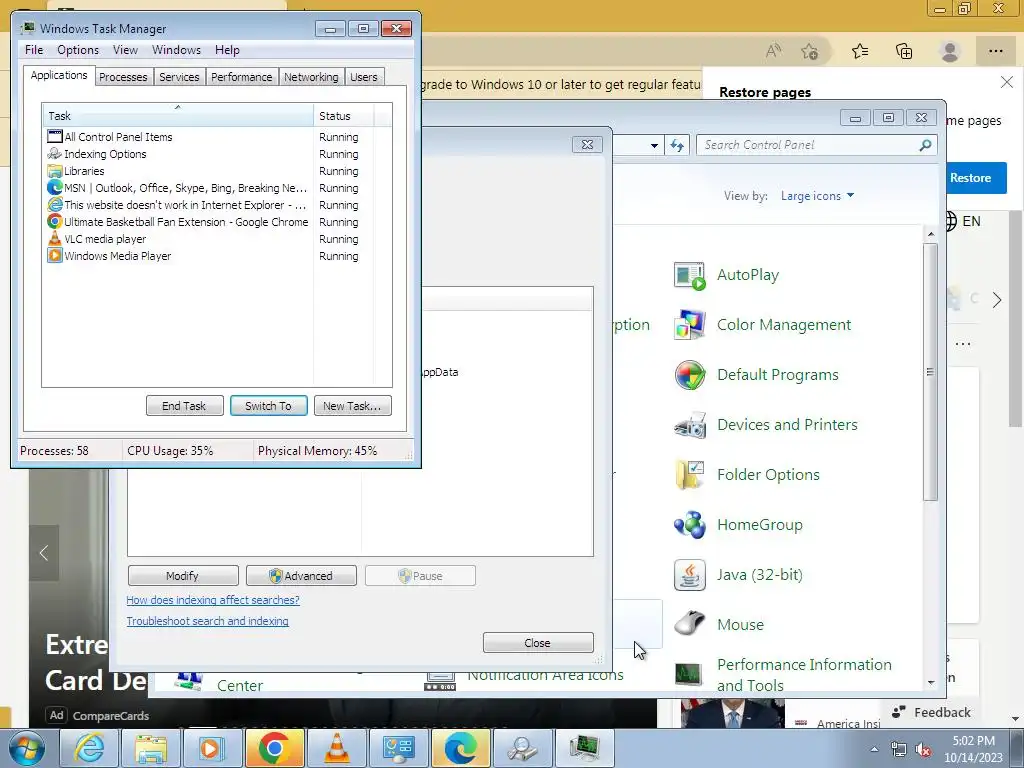The image size is (1024, 768).
Task: Click Control Panel vertical scrollbar thumb
Action: [930, 372]
